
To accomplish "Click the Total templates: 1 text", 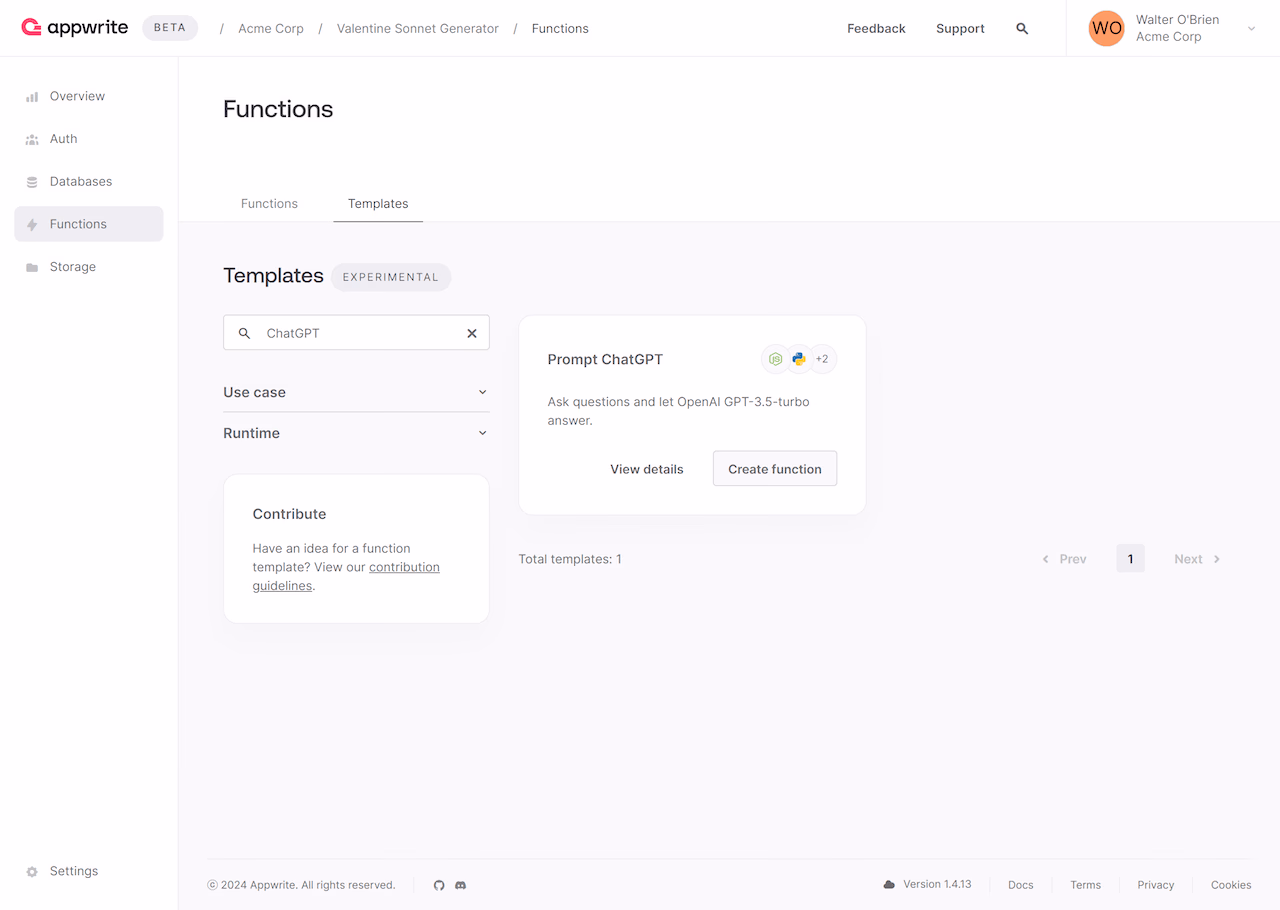I will (x=570, y=559).
